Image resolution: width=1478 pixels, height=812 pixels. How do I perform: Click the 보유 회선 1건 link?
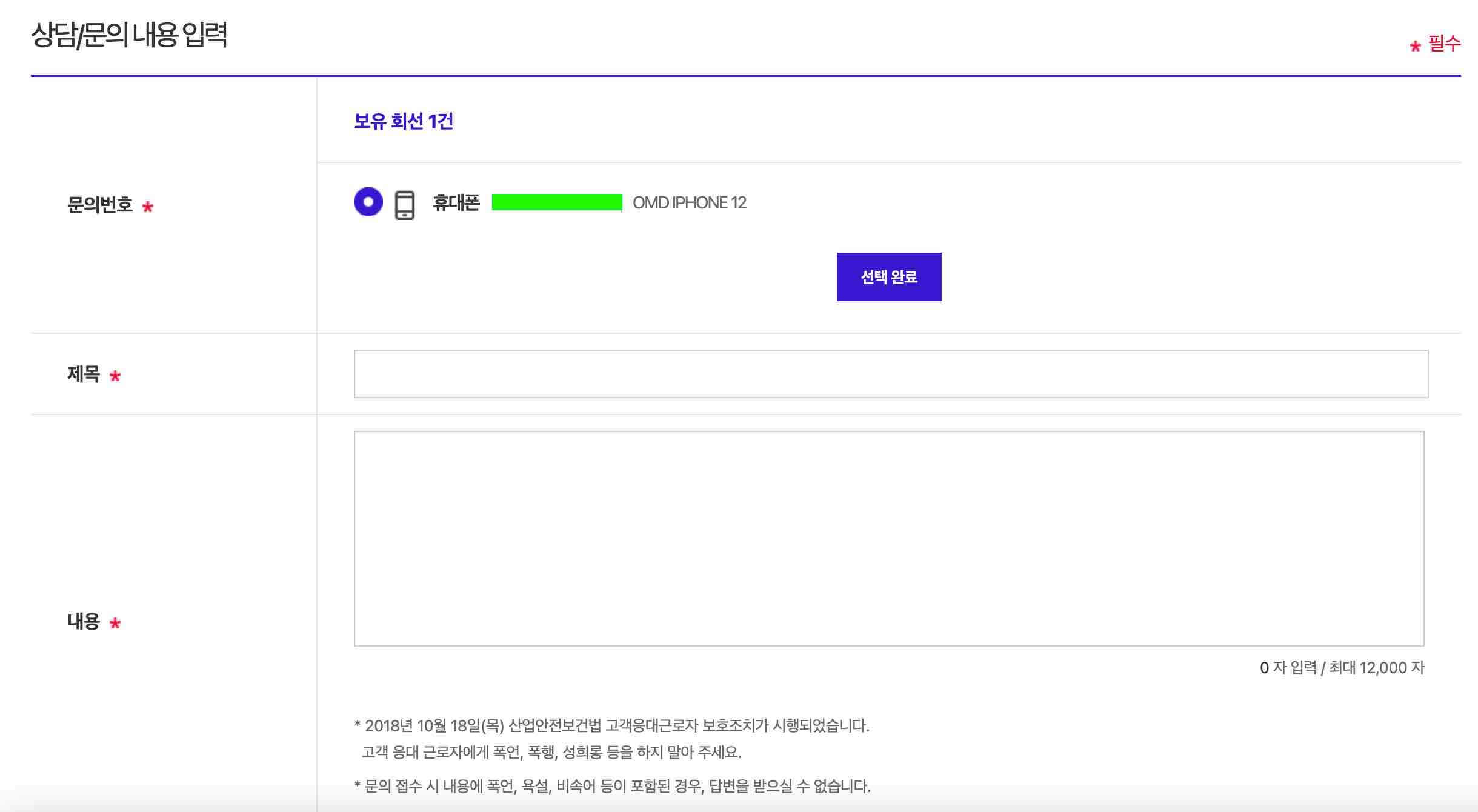(403, 122)
